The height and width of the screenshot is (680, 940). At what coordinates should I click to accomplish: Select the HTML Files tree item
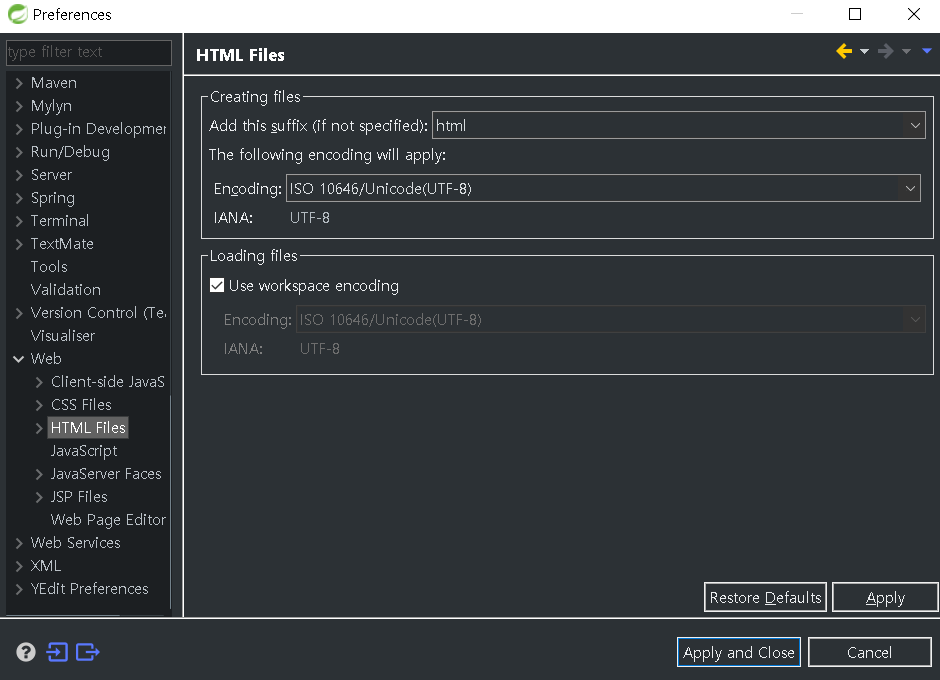click(x=88, y=428)
